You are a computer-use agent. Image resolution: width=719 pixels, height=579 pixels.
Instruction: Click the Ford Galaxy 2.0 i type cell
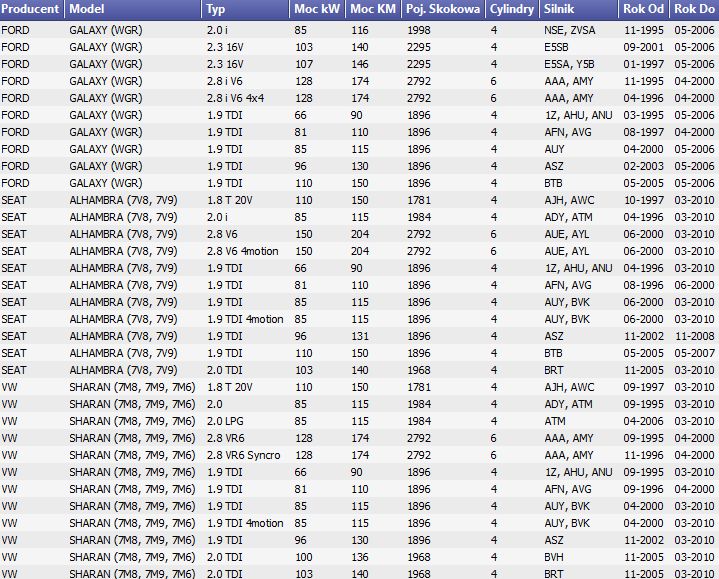(217, 30)
